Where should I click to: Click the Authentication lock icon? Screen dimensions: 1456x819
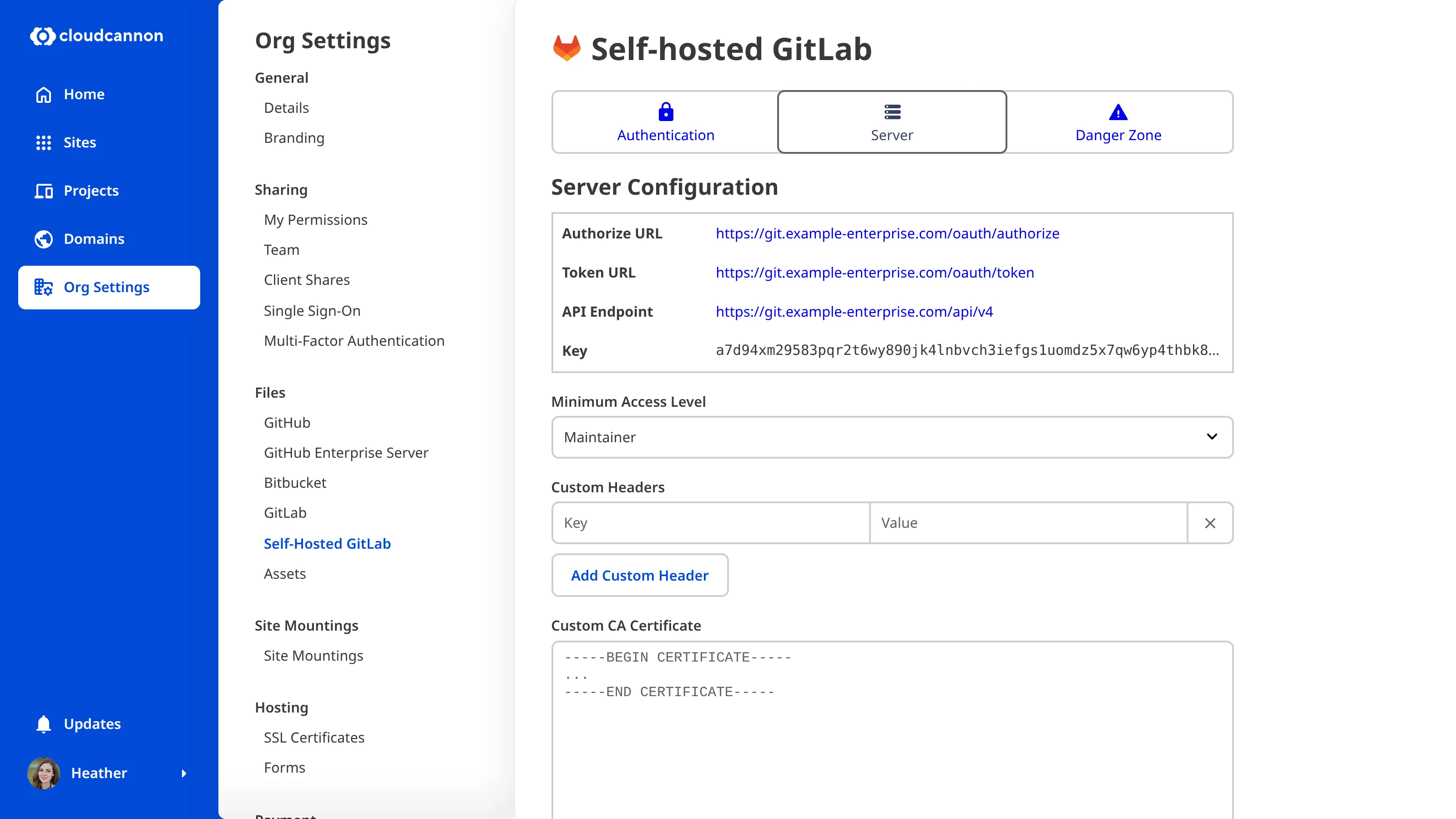click(x=665, y=112)
